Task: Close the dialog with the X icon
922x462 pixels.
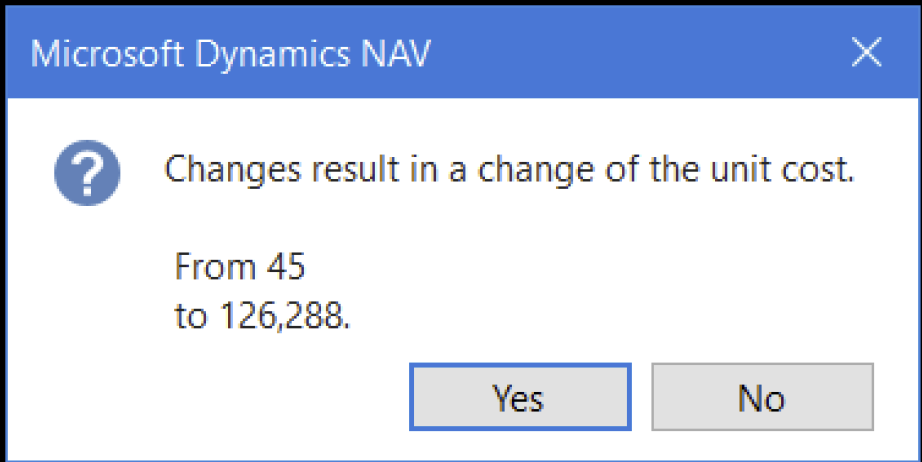Action: point(867,52)
